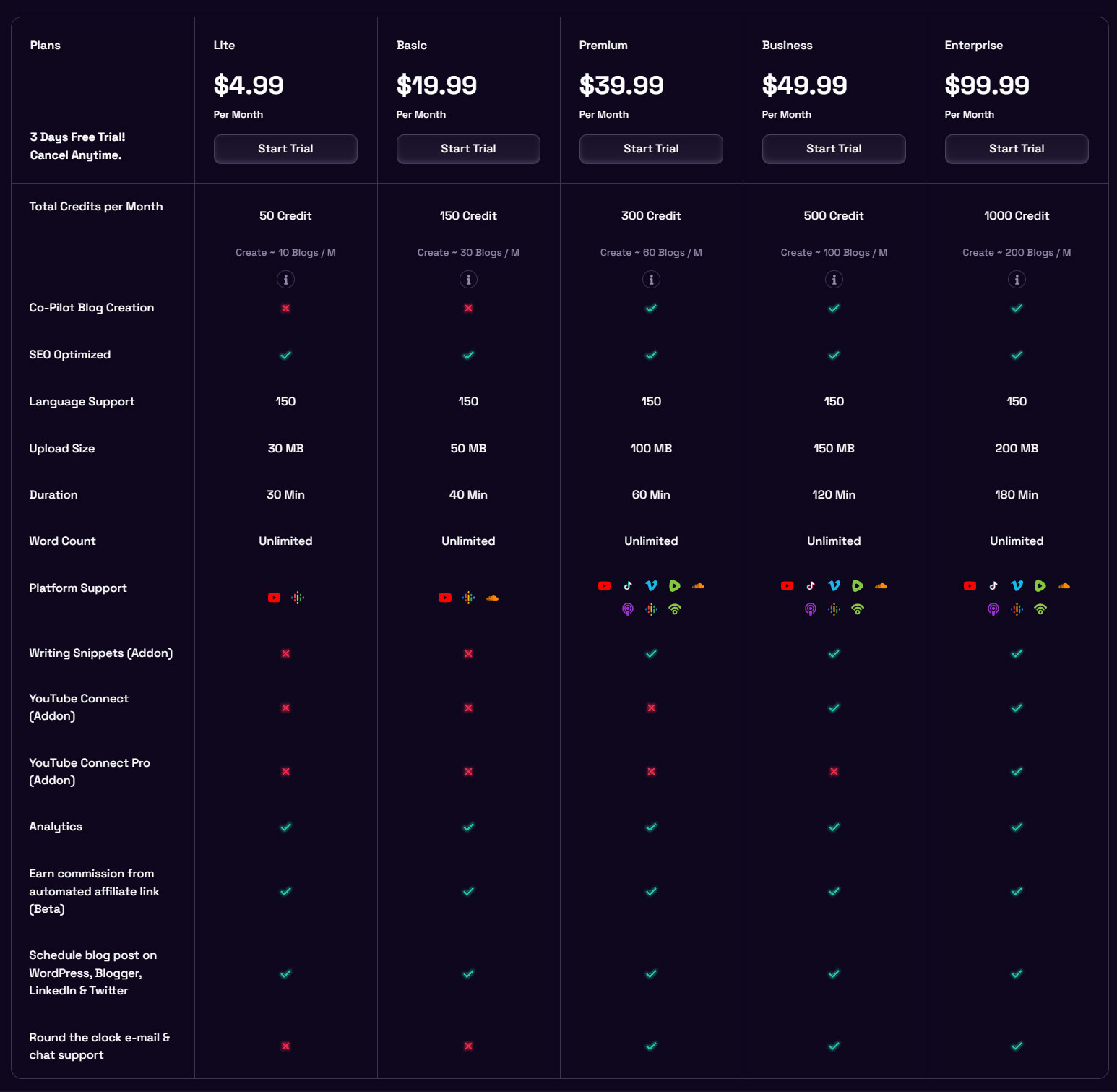
Task: Click the $99.99 Enterprise price
Action: [x=987, y=85]
